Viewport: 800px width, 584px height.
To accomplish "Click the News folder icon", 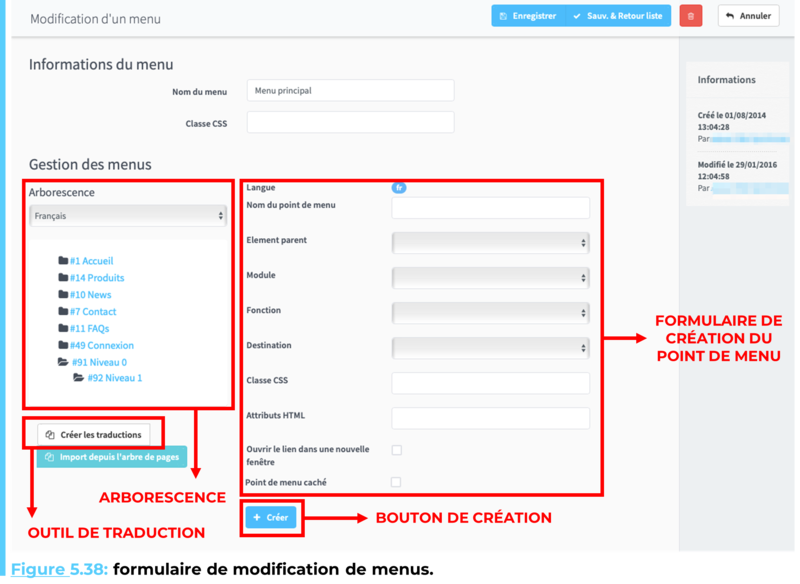I will click(63, 294).
